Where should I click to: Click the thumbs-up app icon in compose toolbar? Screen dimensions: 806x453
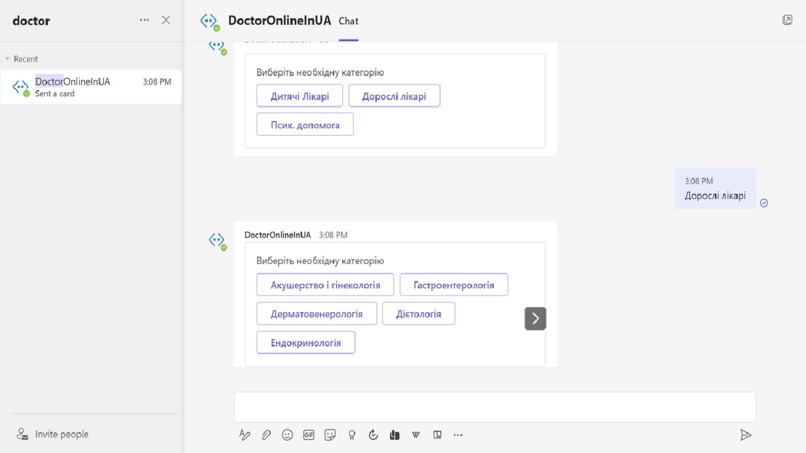(x=394, y=435)
